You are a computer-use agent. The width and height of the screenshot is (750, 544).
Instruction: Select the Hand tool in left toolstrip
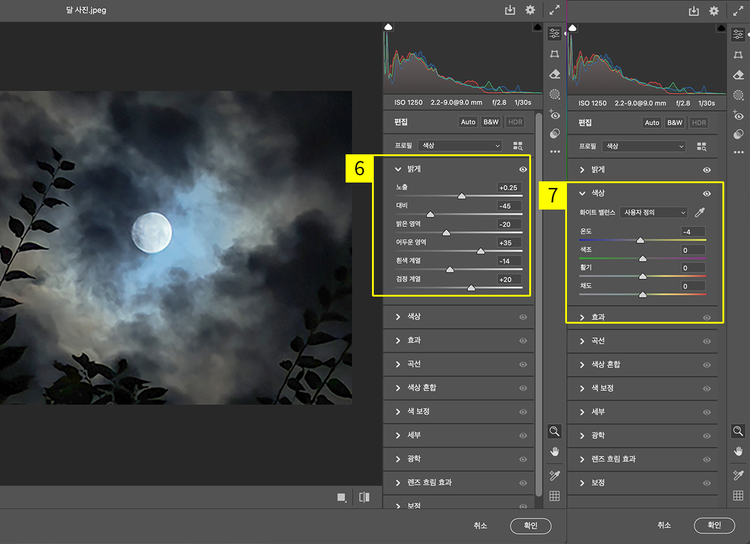pos(554,451)
